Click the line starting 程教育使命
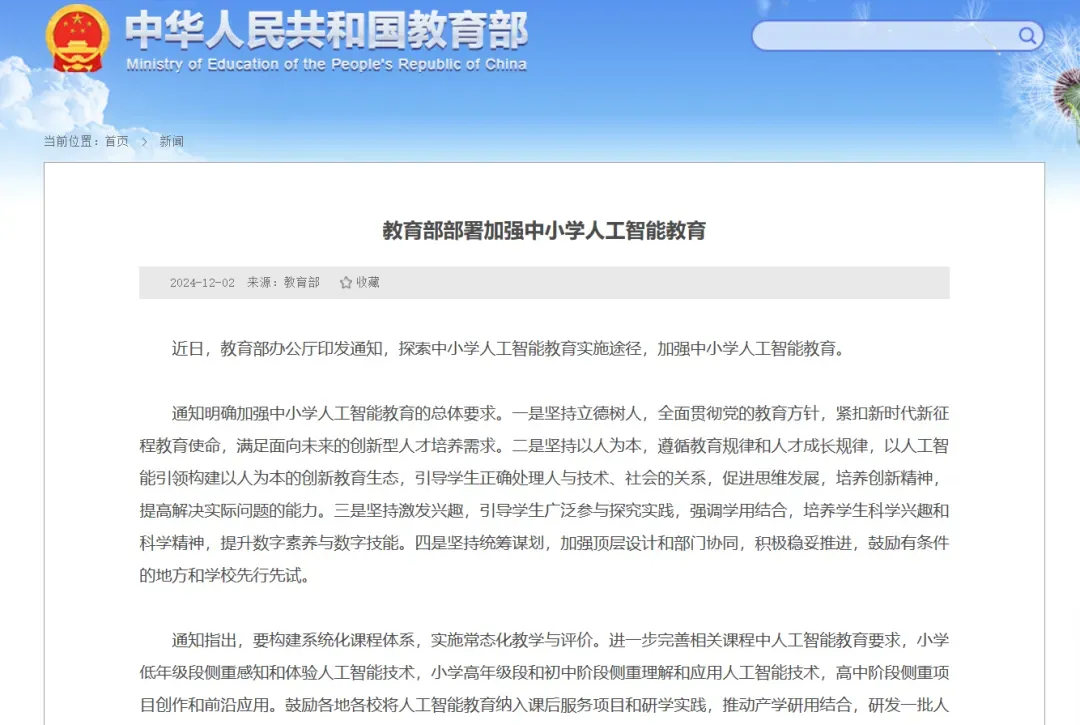The width and height of the screenshot is (1080, 725). tap(544, 446)
